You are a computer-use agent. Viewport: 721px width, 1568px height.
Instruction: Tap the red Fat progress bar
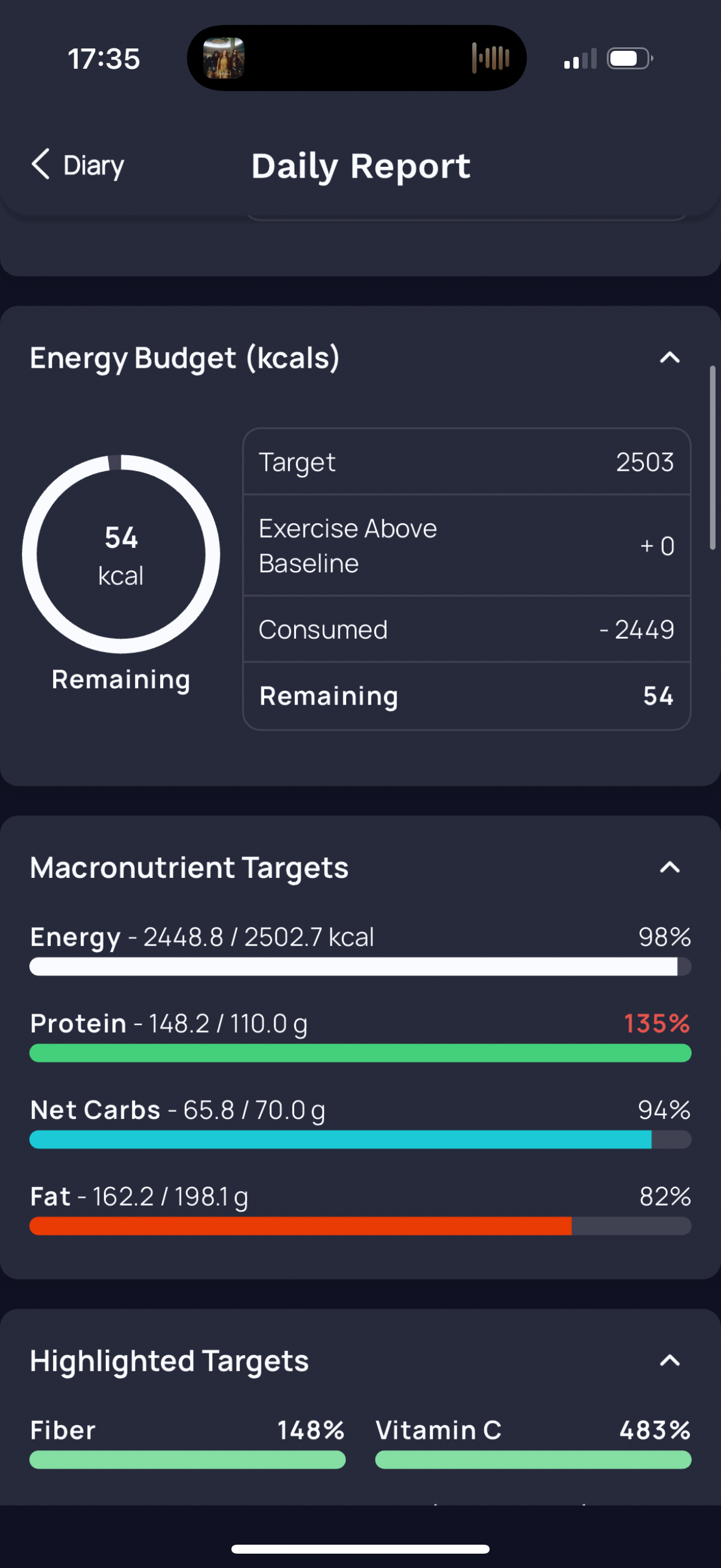(360, 1226)
